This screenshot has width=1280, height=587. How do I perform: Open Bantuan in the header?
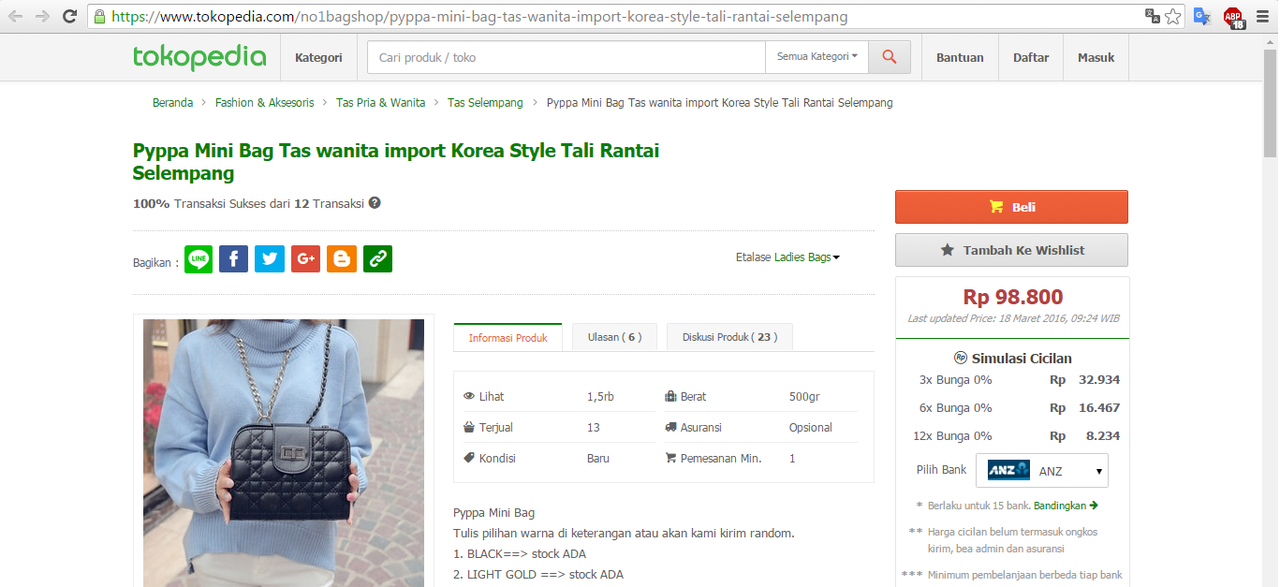tap(960, 57)
